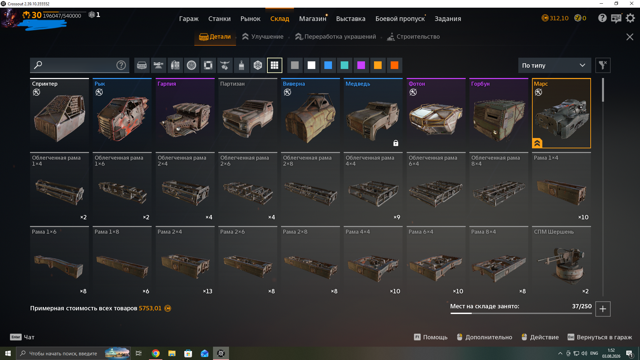Toggle the white rarity filter
This screenshot has height=360, width=640.
pos(311,65)
